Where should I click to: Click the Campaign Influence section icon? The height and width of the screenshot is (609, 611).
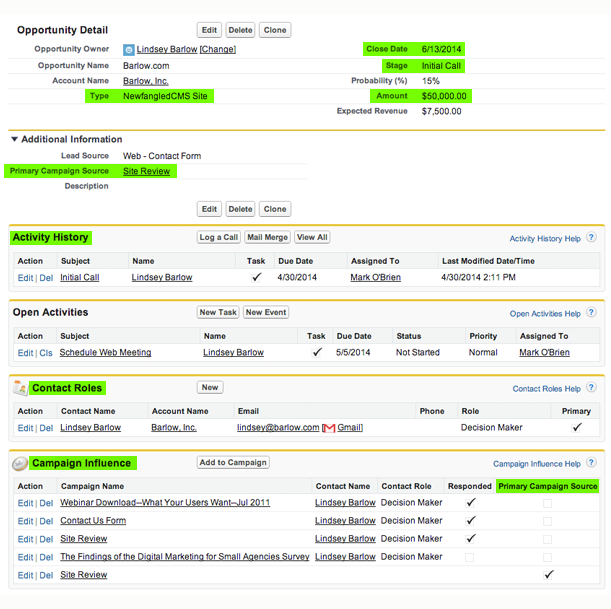[x=19, y=463]
